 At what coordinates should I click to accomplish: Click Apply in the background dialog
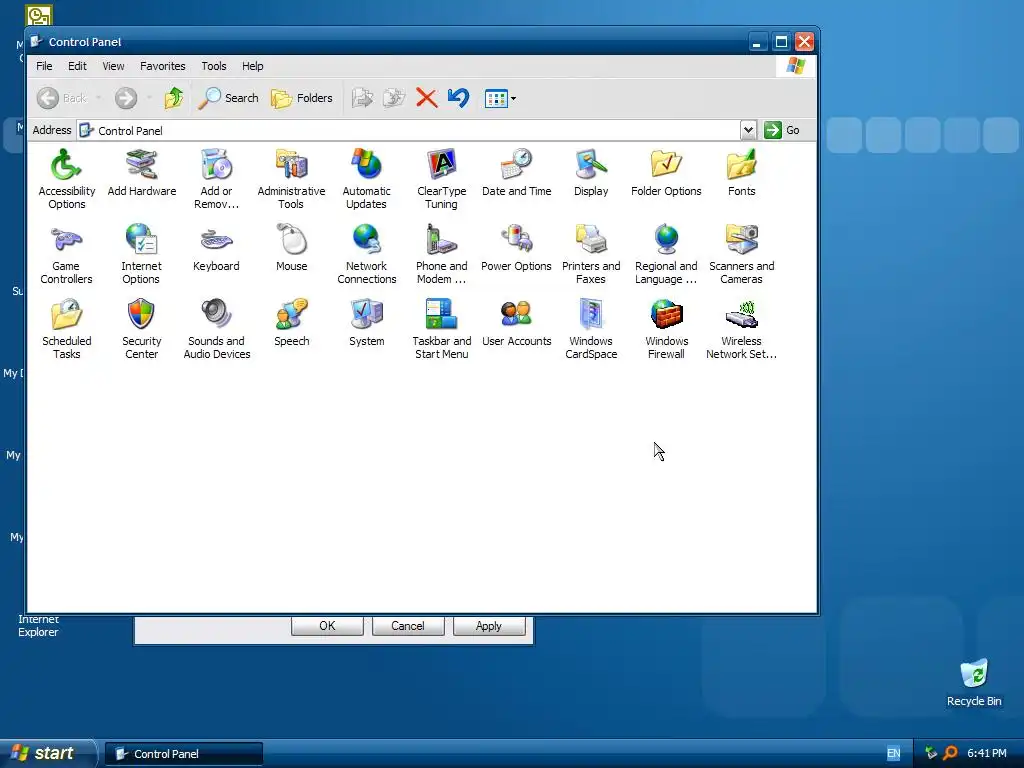(488, 626)
